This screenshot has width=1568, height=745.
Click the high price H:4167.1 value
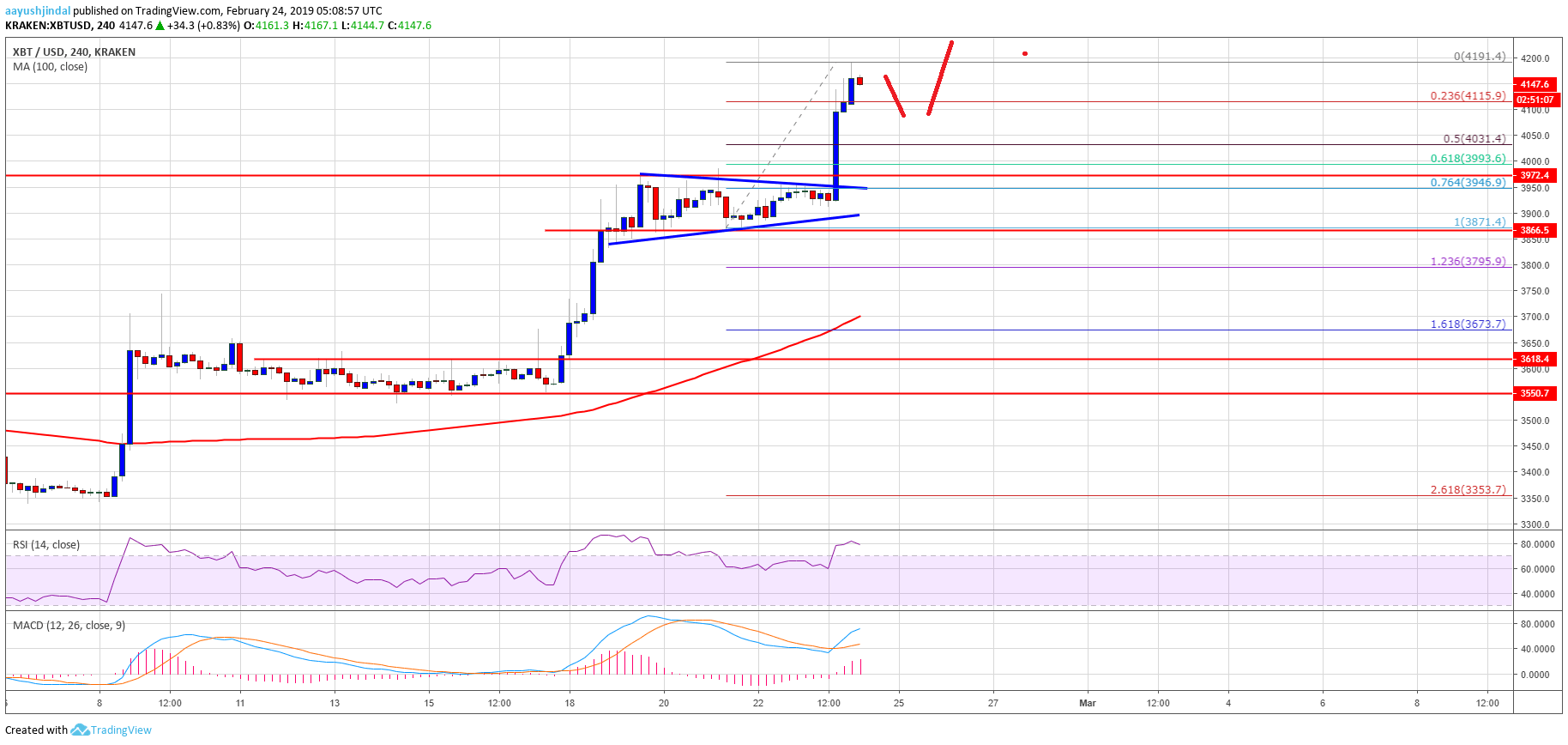click(x=315, y=26)
